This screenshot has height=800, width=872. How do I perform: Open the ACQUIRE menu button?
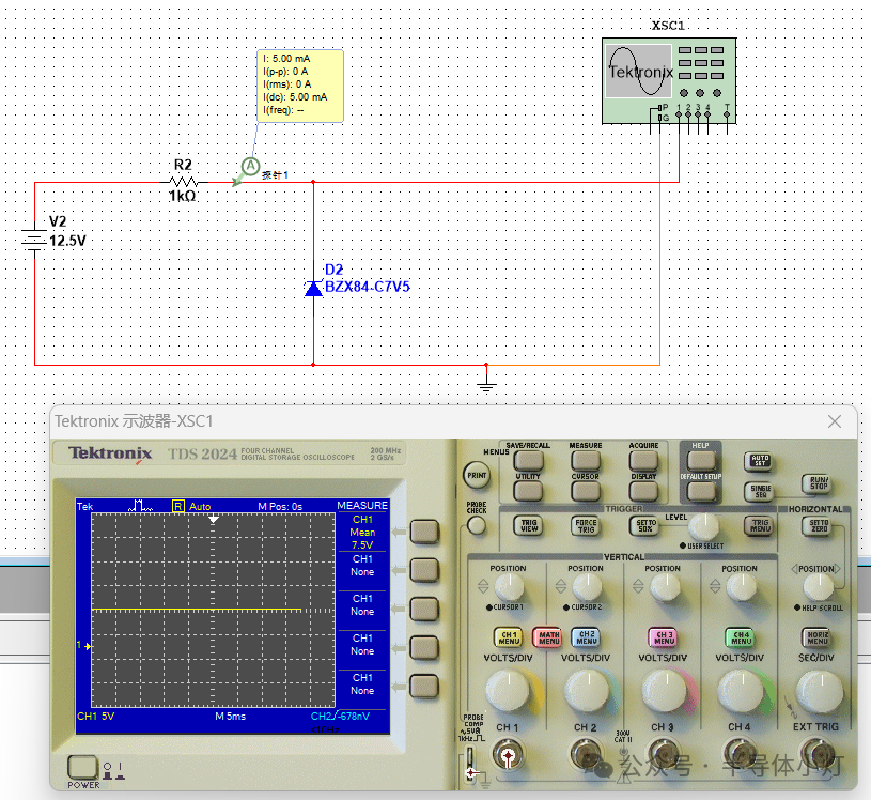tap(643, 460)
